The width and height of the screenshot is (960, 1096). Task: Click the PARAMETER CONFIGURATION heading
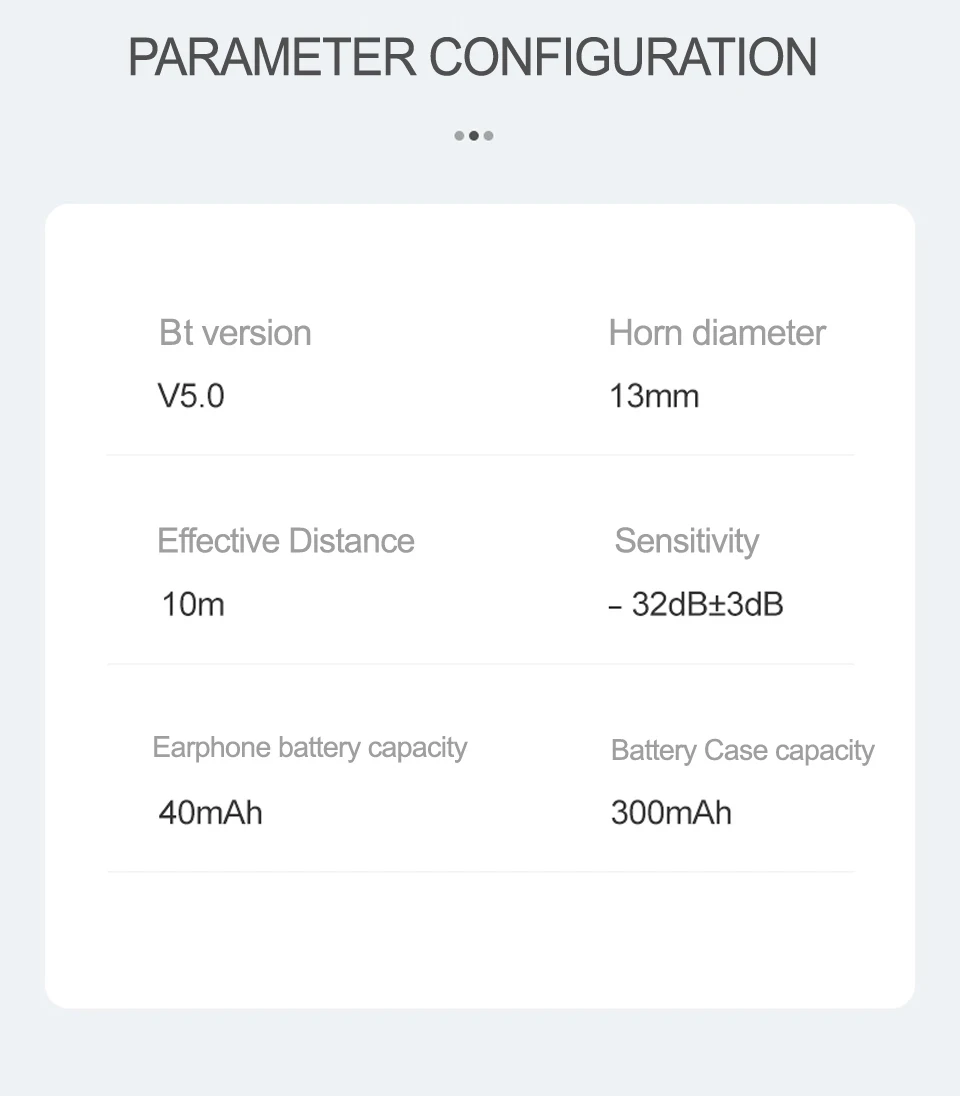click(473, 57)
